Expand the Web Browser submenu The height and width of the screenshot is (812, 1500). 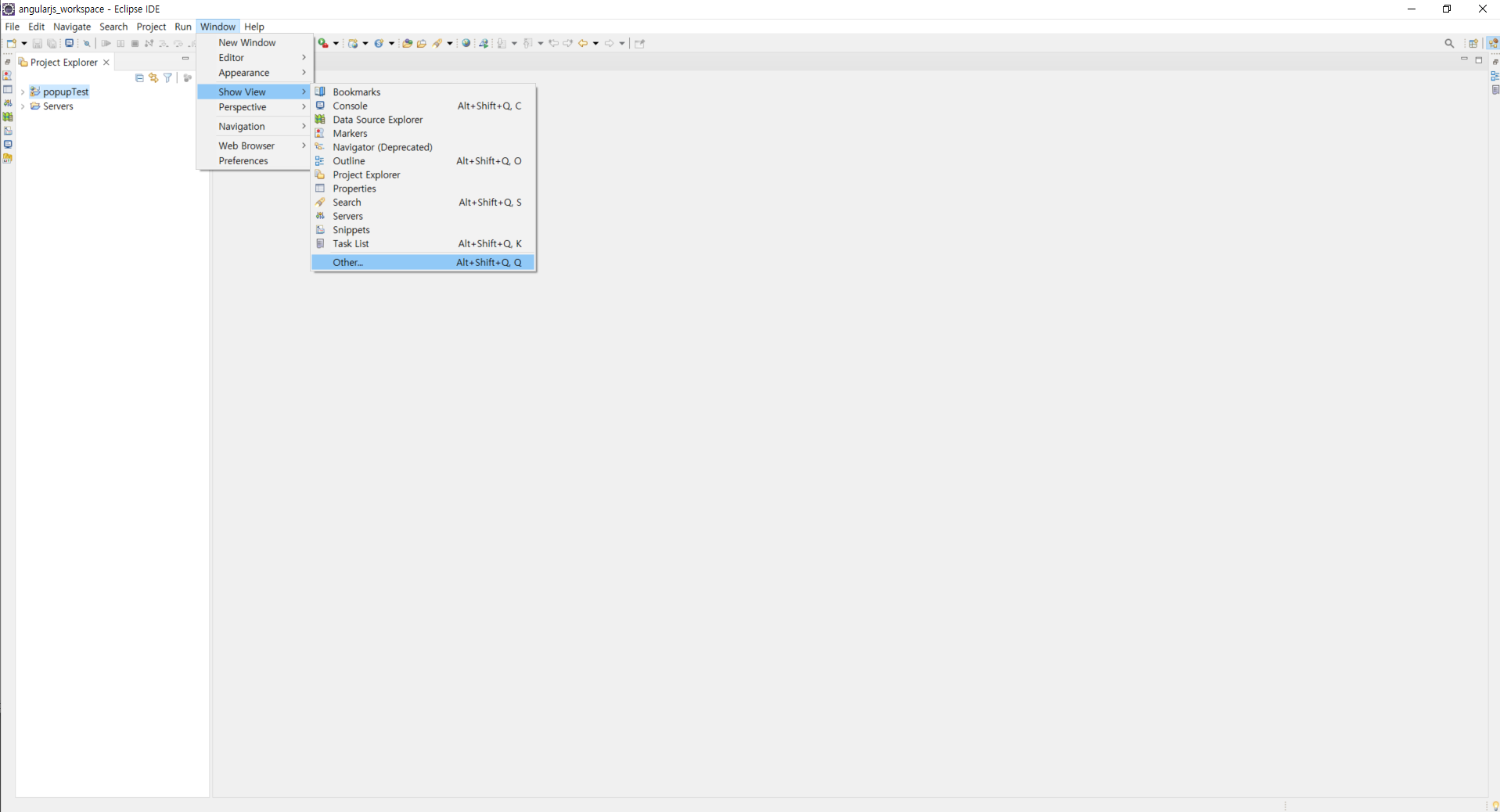pos(255,146)
